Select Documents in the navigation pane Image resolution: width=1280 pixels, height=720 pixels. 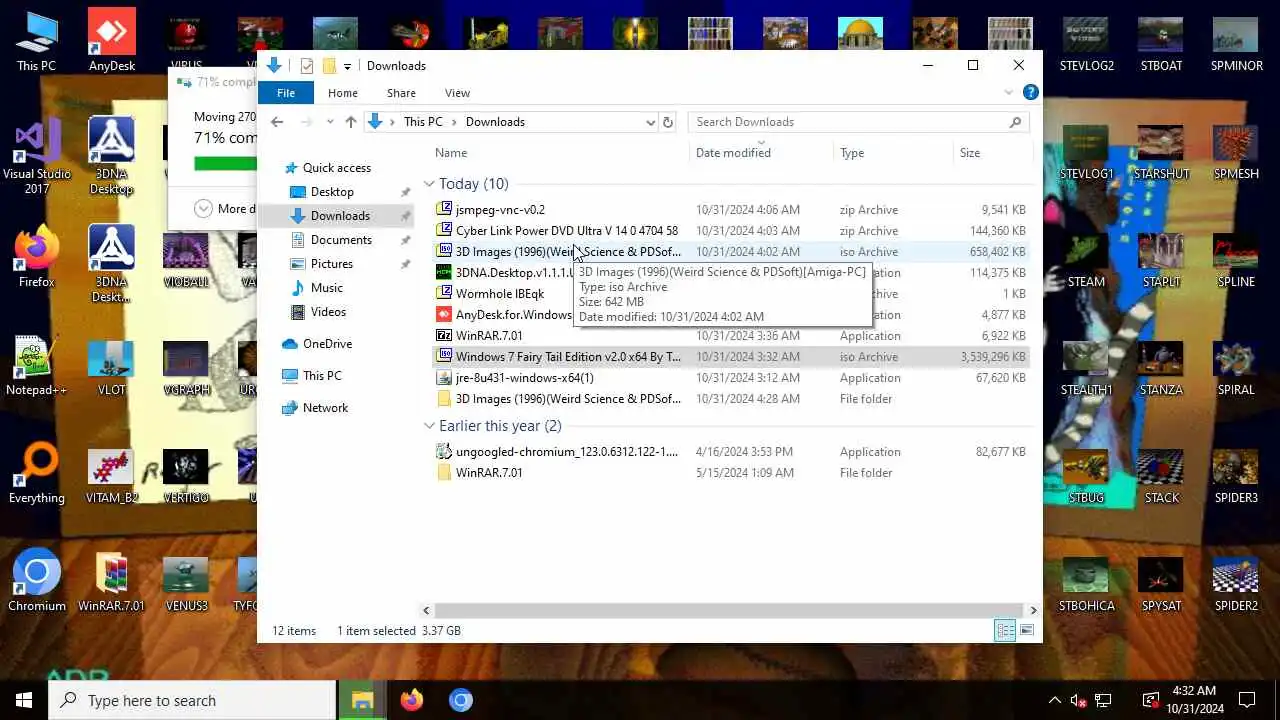coord(341,240)
